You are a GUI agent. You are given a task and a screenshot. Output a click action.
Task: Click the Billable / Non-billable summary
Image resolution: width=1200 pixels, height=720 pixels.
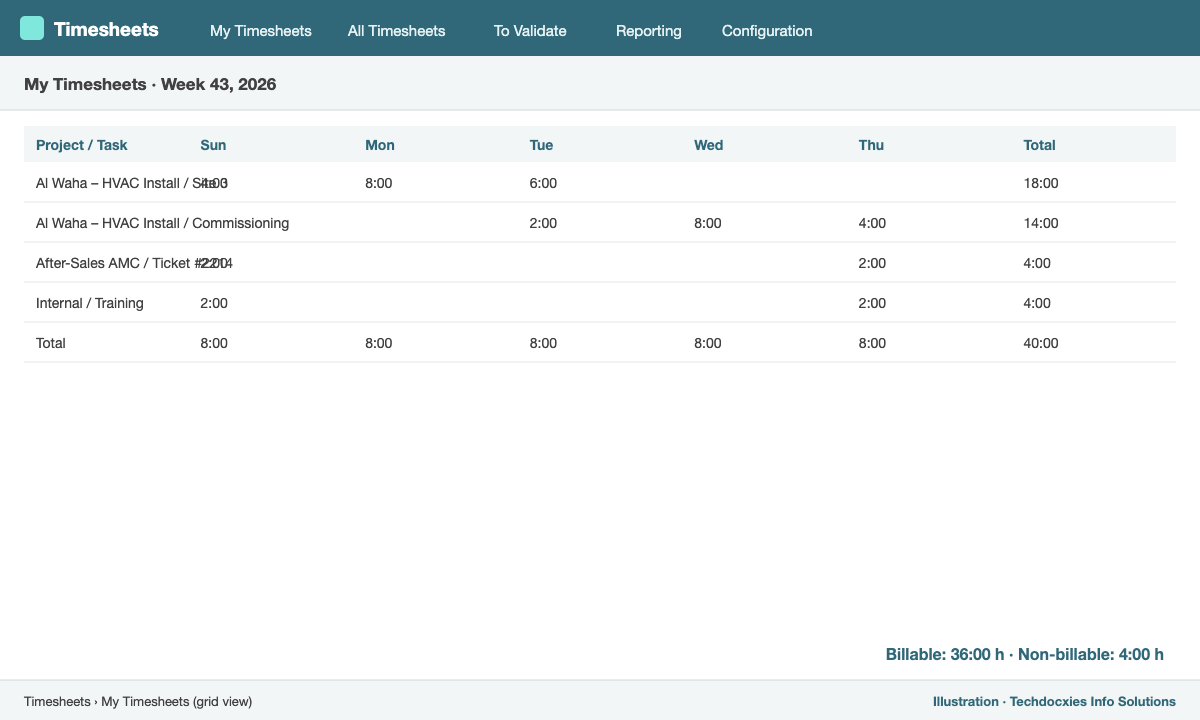point(1025,654)
